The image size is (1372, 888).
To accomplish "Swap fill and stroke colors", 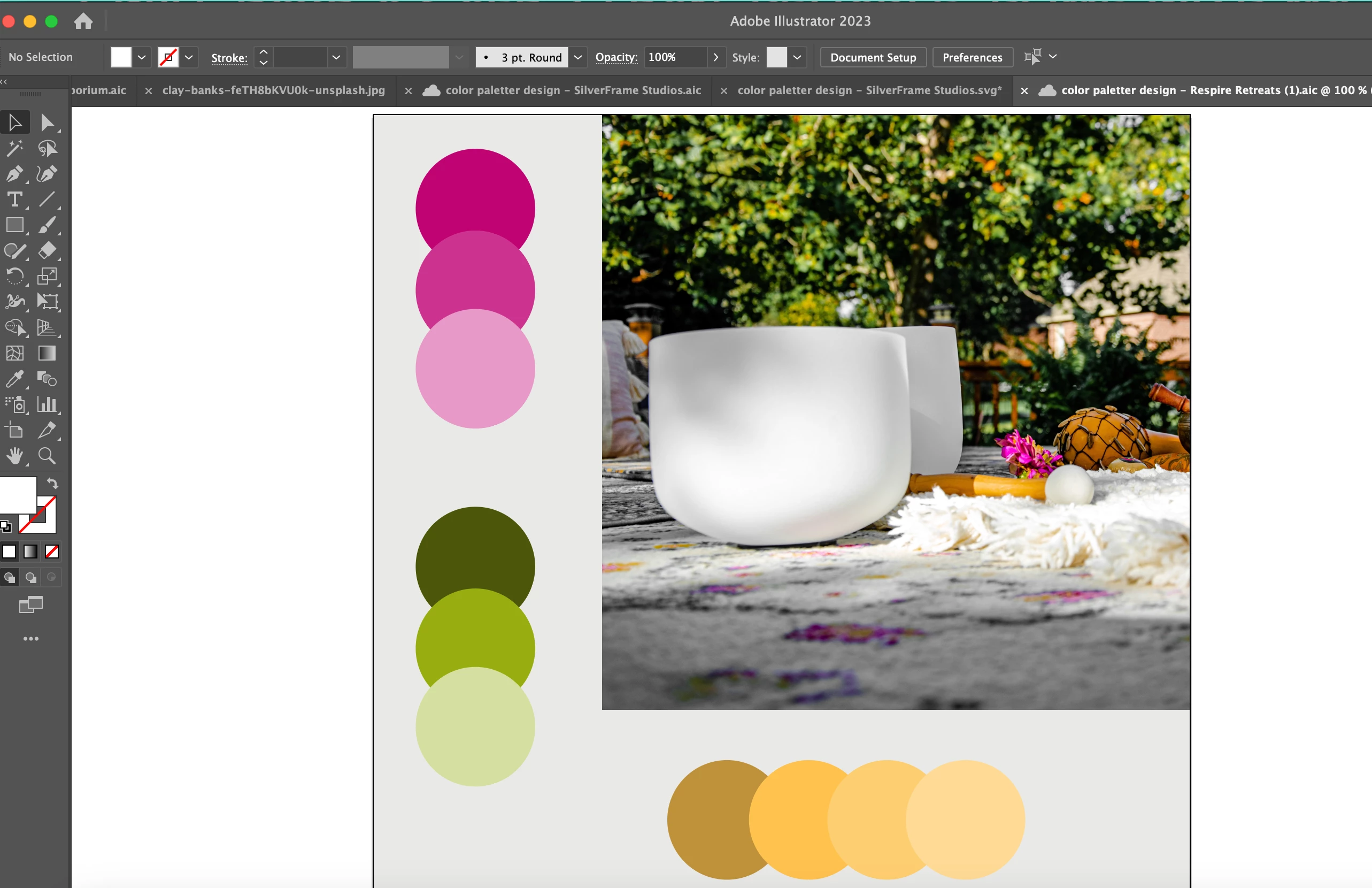I will pyautogui.click(x=52, y=483).
